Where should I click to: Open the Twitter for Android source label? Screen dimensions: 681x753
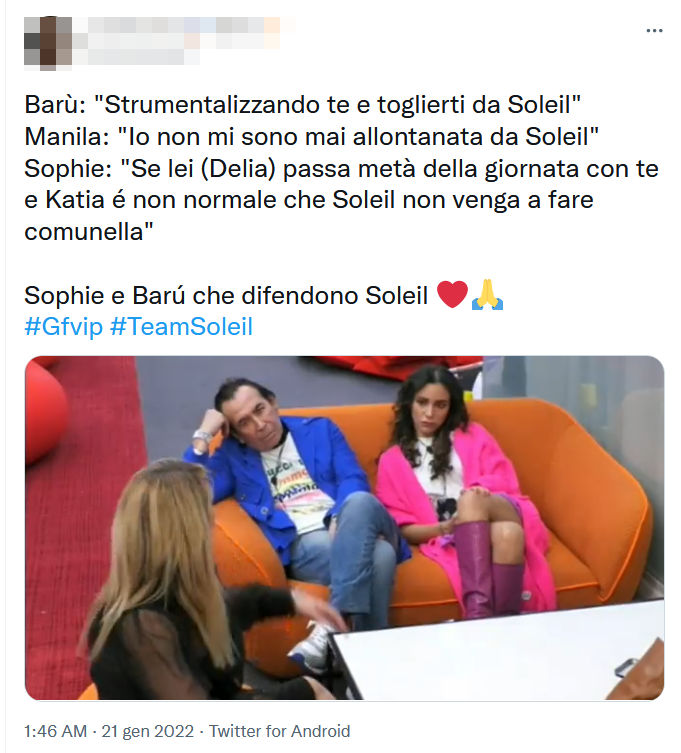click(280, 731)
